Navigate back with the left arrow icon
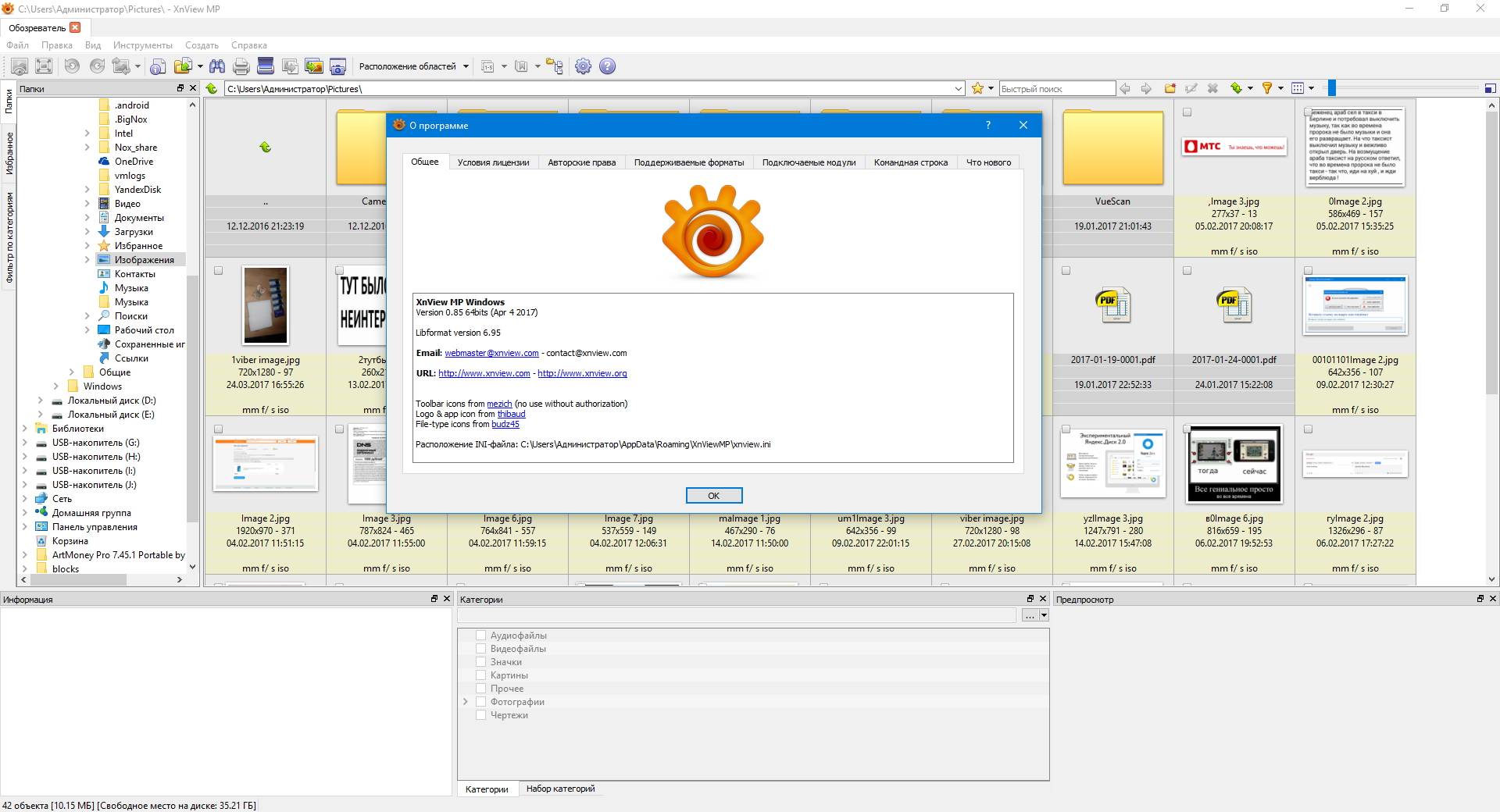1500x812 pixels. tap(1125, 88)
